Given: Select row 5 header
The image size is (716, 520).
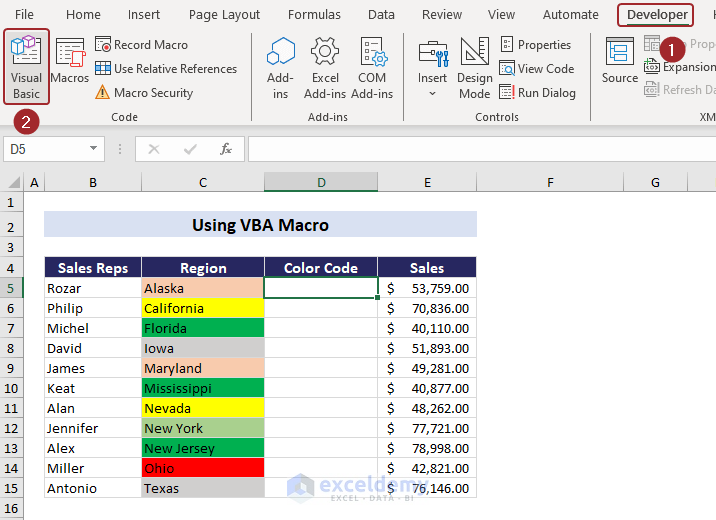Looking at the screenshot, I should pos(11,288).
